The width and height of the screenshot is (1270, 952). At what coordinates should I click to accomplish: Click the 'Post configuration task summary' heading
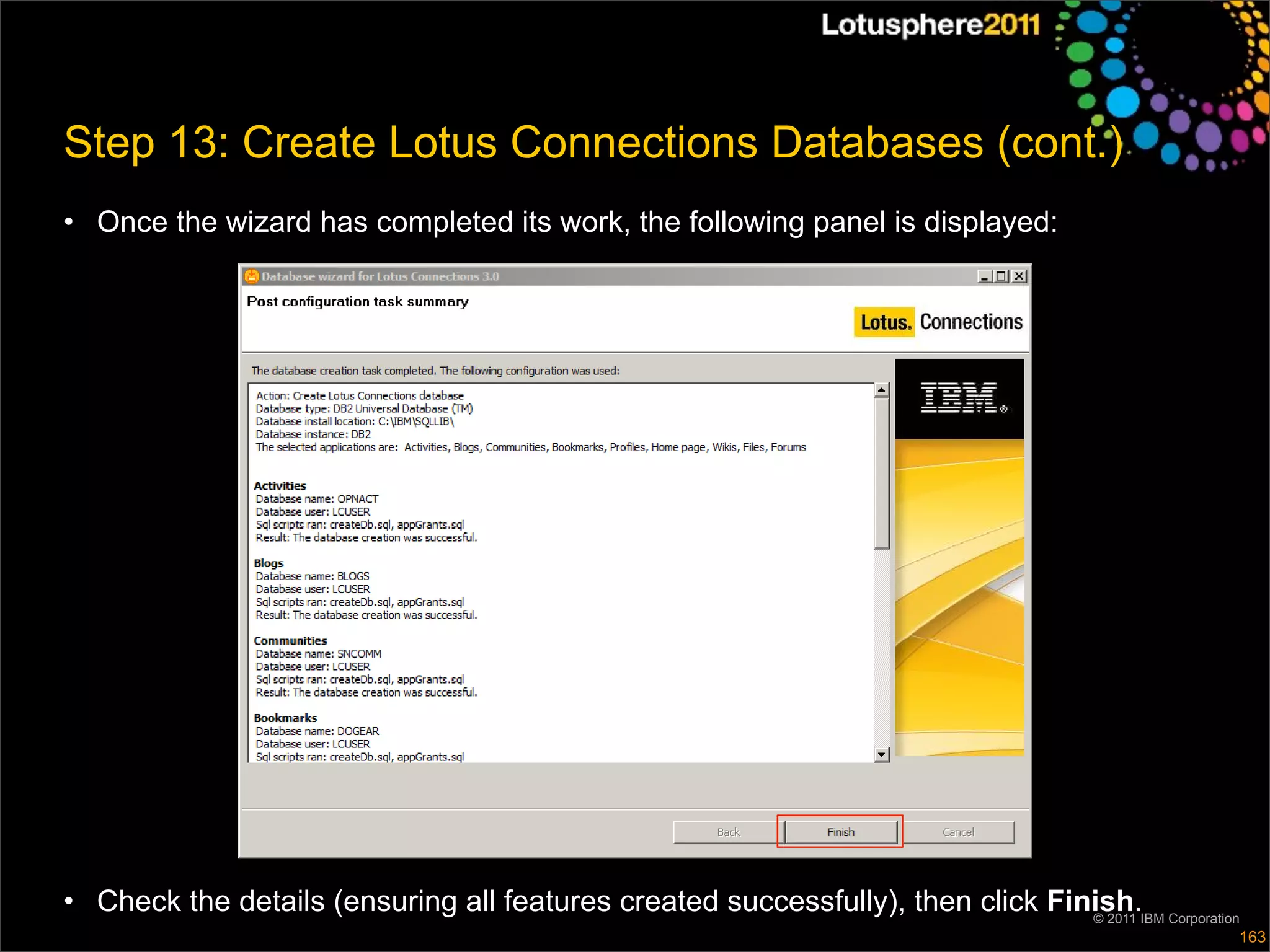point(358,302)
